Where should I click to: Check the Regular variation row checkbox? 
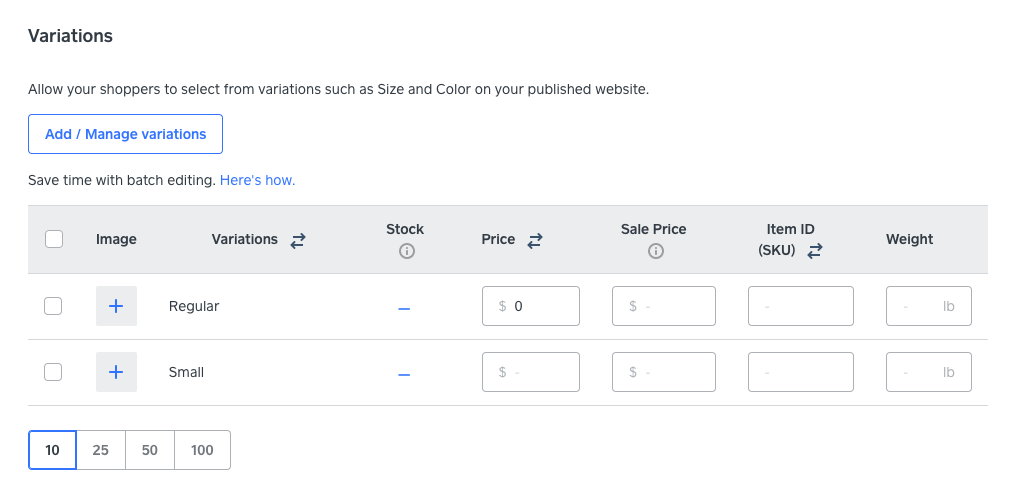point(54,306)
